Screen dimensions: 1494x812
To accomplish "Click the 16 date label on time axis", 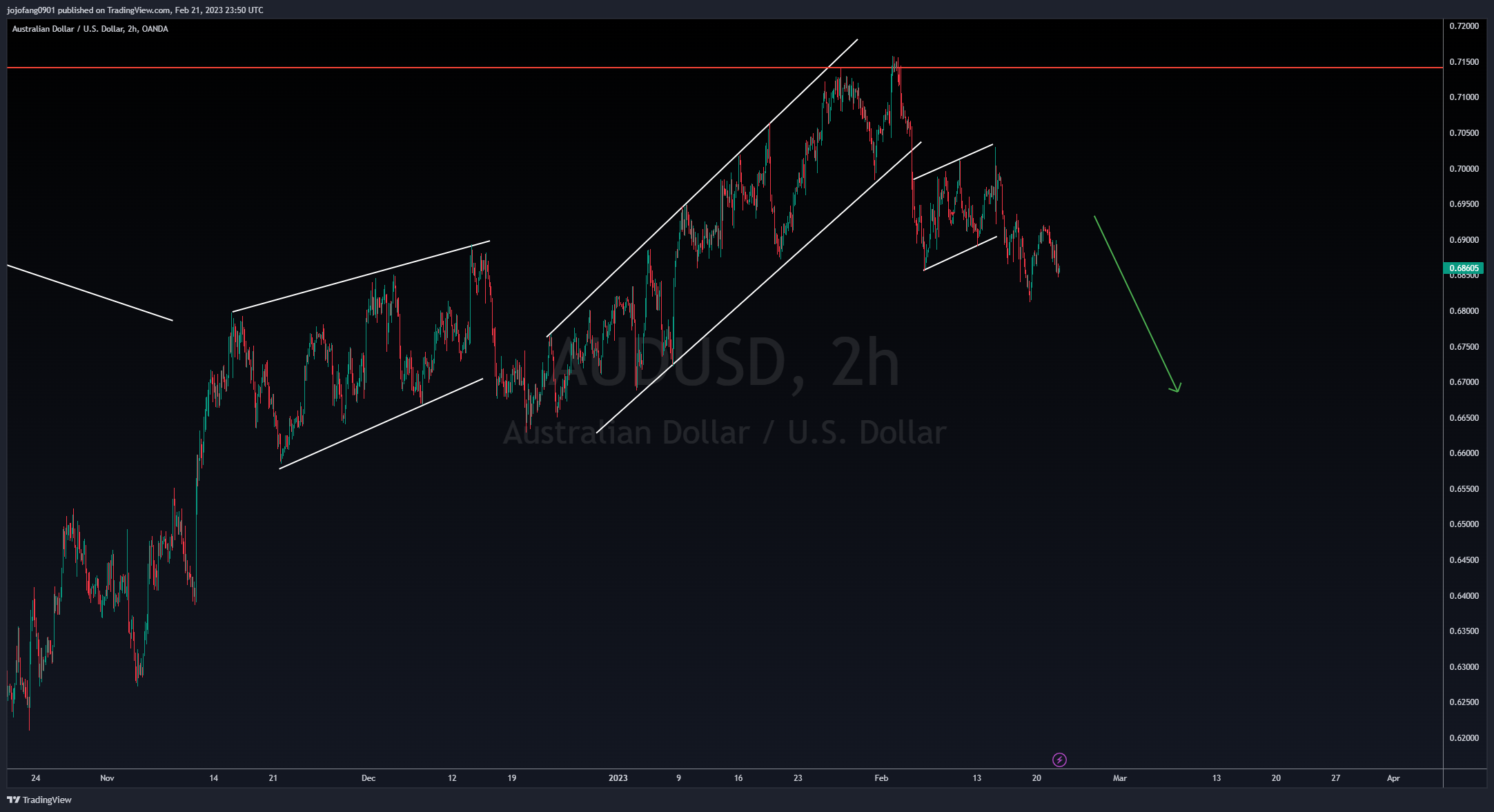I will 738,778.
